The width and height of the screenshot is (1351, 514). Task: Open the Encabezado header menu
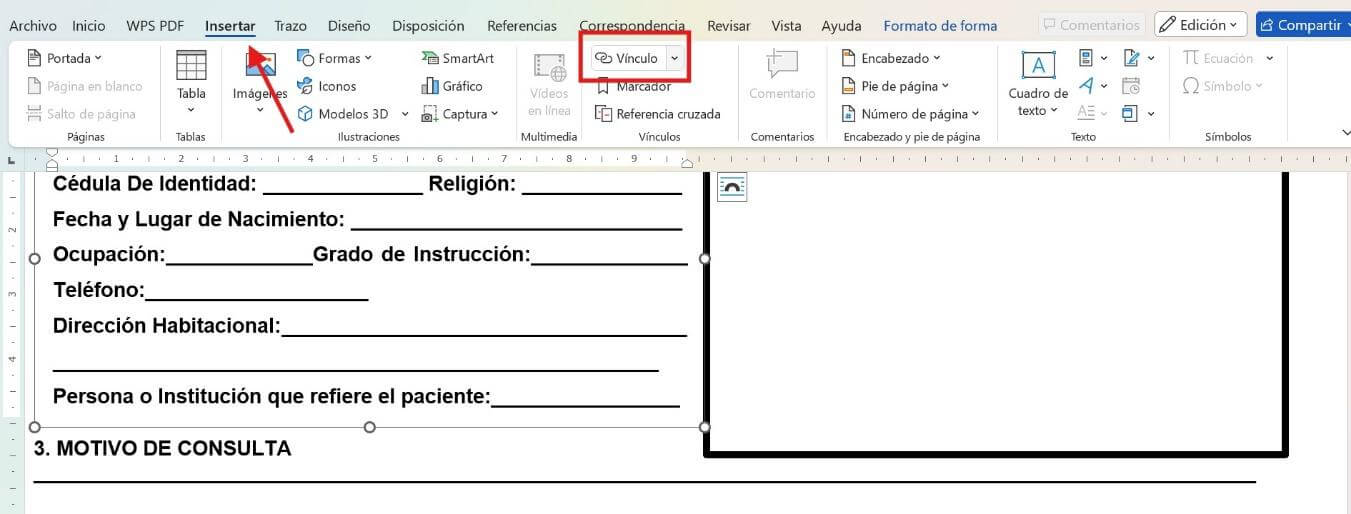point(891,58)
